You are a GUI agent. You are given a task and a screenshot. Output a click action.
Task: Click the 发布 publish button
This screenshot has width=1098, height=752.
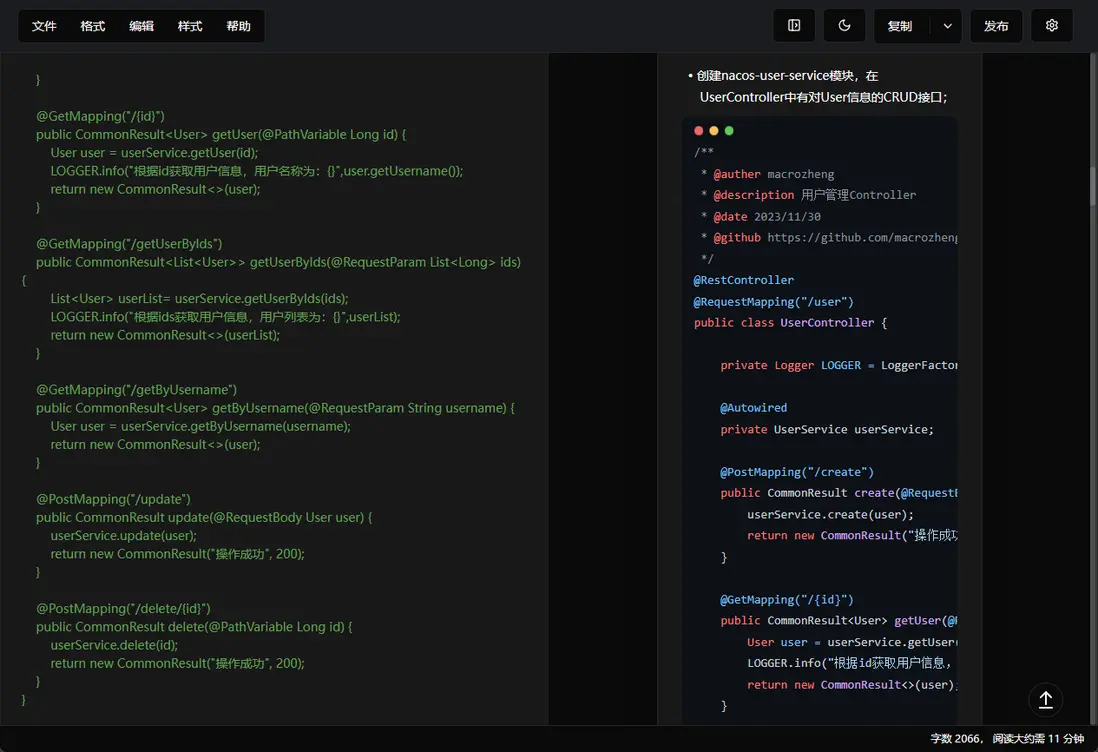click(x=996, y=26)
